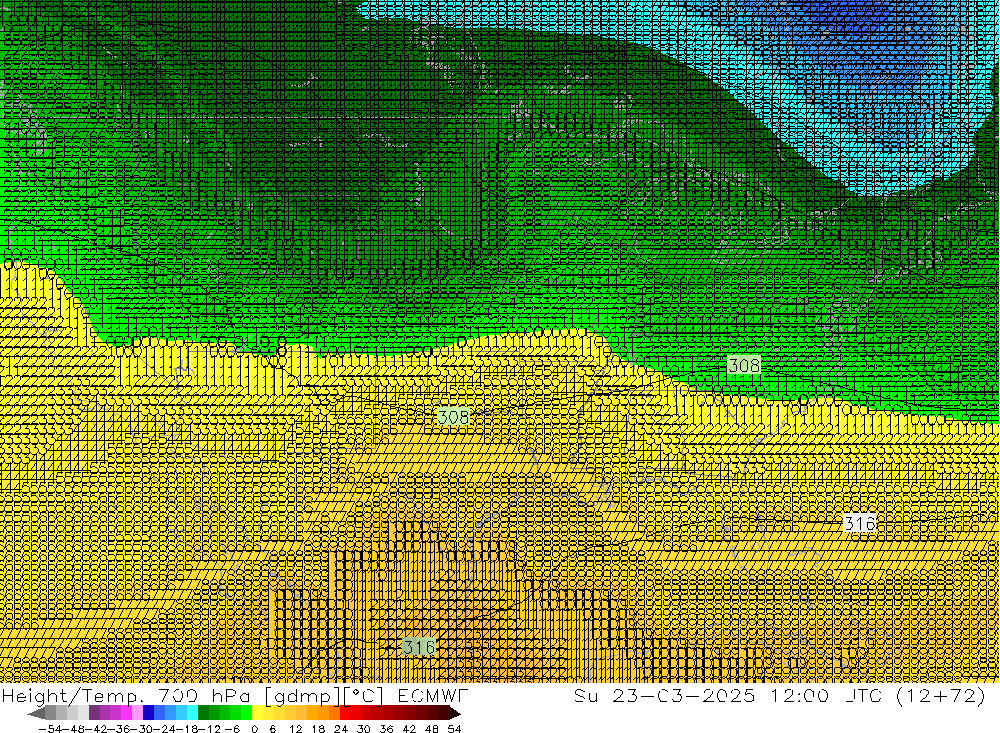Image resolution: width=1000 pixels, height=733 pixels.
Task: Click the bright yellow legend swatch above 0
Action: click(x=257, y=713)
